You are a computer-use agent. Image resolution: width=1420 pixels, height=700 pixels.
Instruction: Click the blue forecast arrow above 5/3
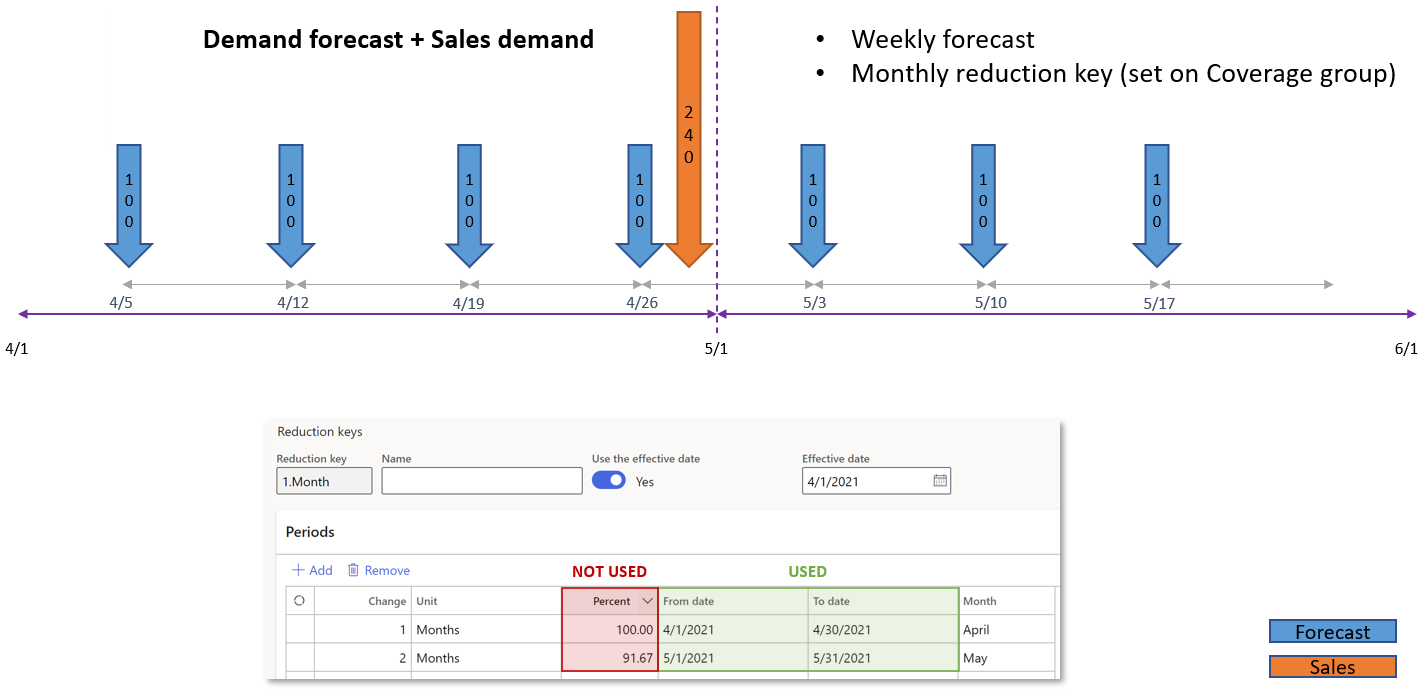pyautogui.click(x=812, y=205)
